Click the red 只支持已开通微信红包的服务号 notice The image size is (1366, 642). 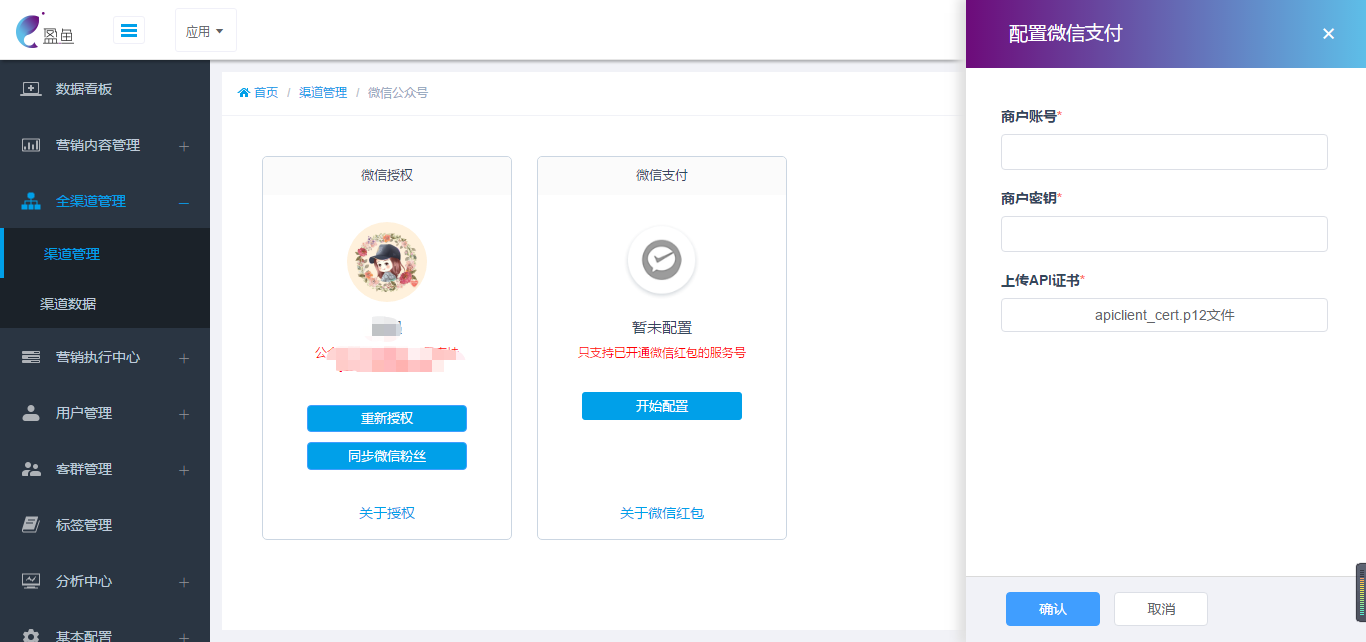coord(662,353)
